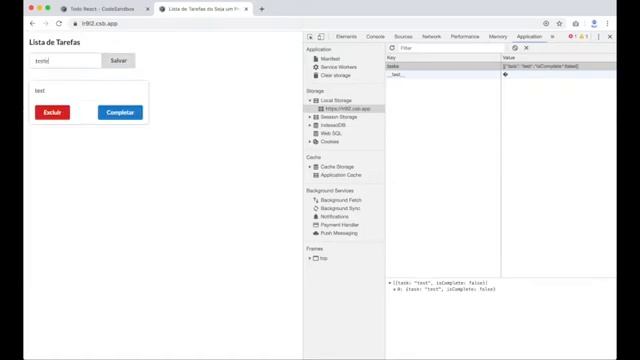Expand the Session Storage node
Image resolution: width=640 pixels, height=360 pixels.
[x=310, y=117]
